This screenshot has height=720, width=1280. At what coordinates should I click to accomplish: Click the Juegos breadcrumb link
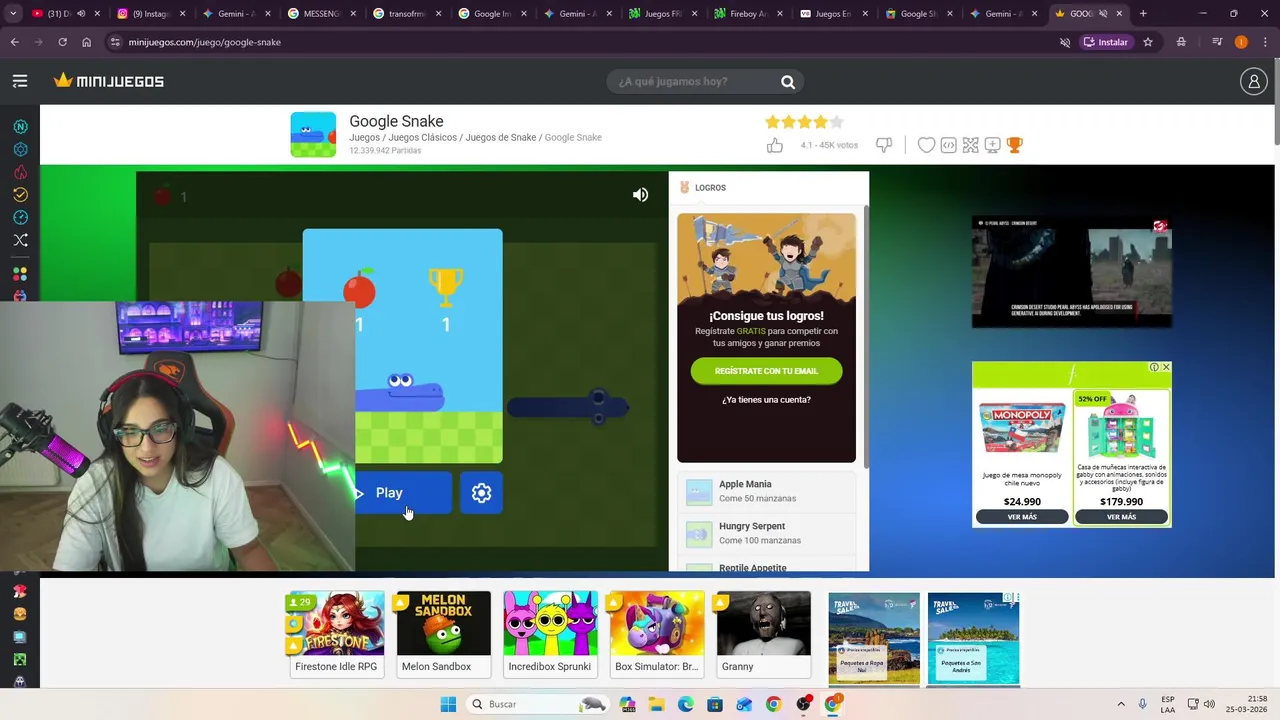point(364,138)
